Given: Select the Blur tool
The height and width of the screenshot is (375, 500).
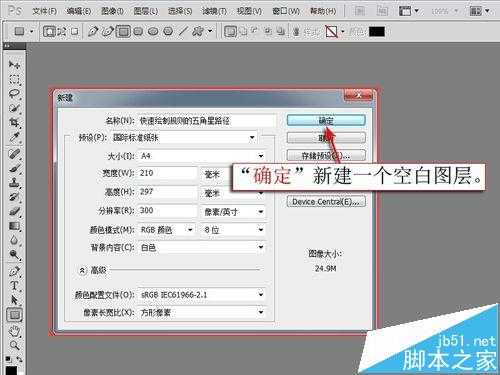Looking at the screenshot, I should 14,240.
